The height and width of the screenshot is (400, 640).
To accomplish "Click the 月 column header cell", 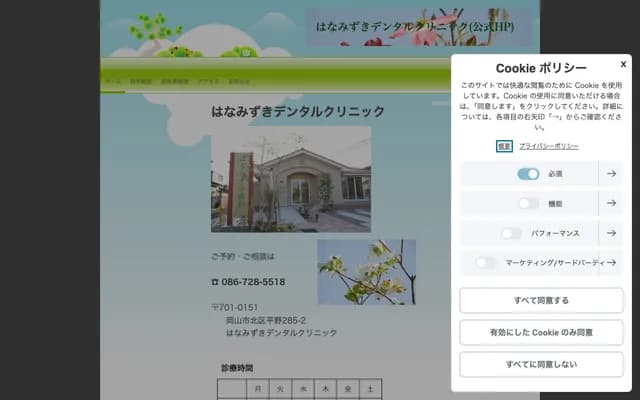I will click(x=258, y=389).
